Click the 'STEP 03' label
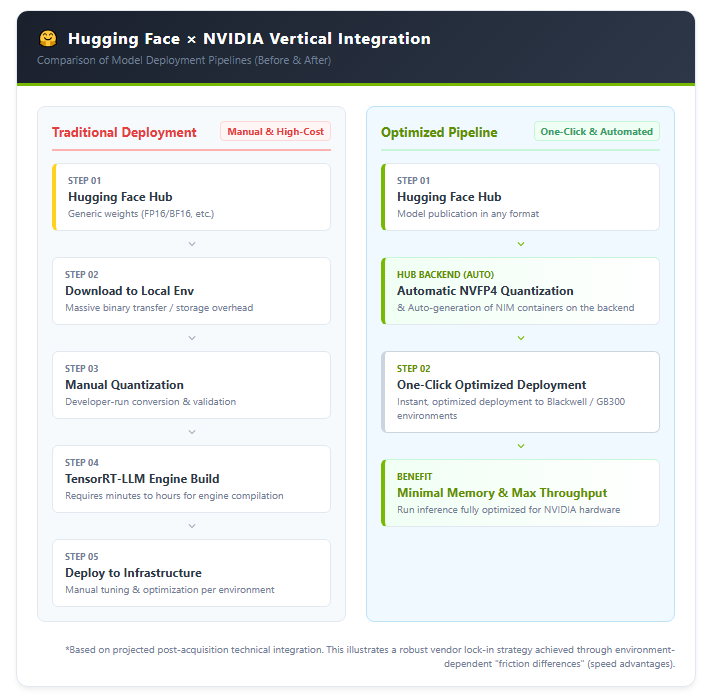 82,369
